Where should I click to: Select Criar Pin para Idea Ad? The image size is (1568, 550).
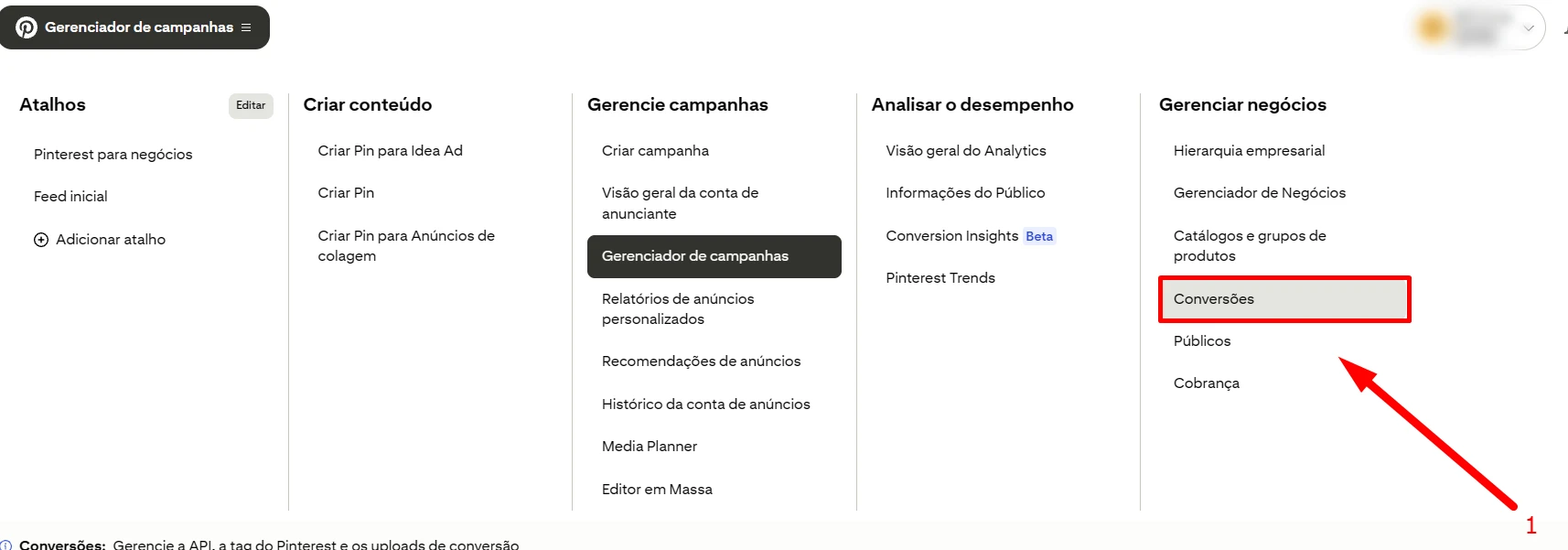[390, 151]
